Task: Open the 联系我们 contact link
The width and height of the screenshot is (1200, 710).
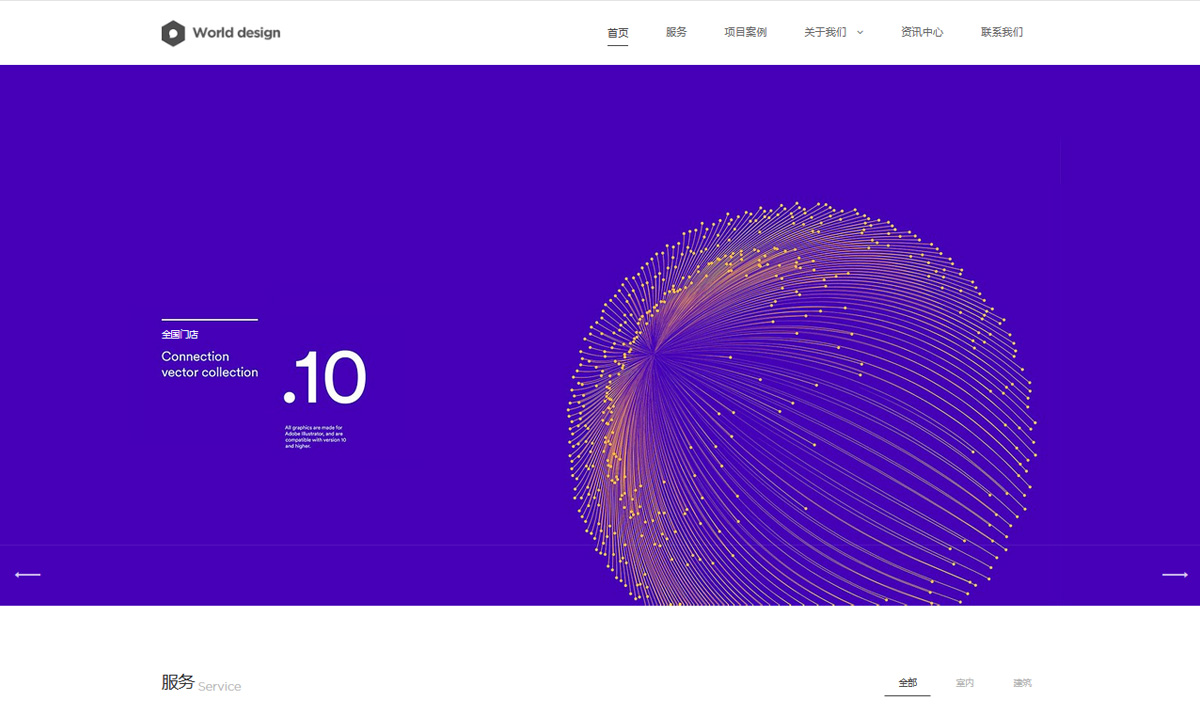Action: click(1001, 33)
